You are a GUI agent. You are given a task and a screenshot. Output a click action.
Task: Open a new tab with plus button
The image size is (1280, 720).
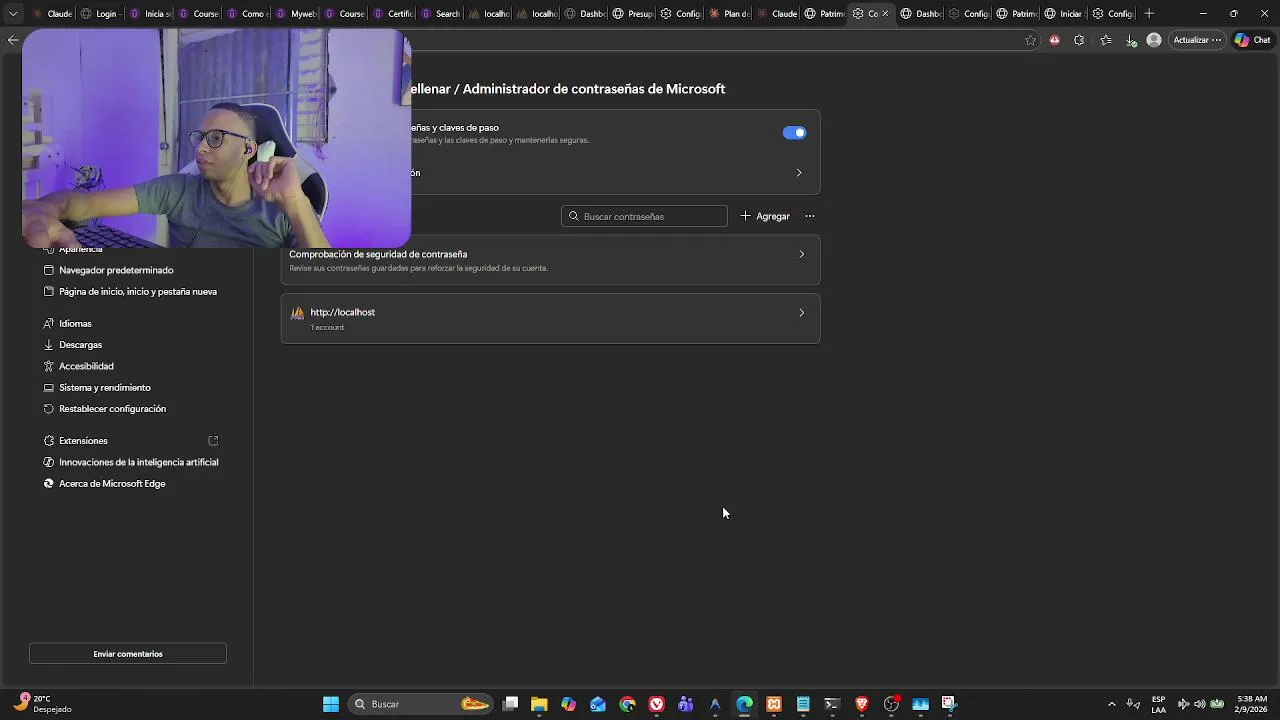tap(1149, 14)
